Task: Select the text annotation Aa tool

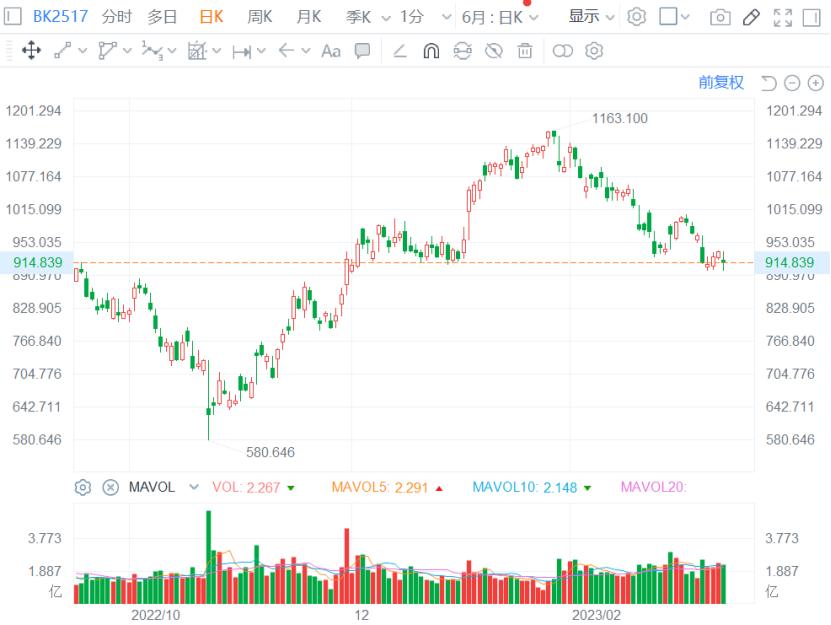Action: coord(331,51)
